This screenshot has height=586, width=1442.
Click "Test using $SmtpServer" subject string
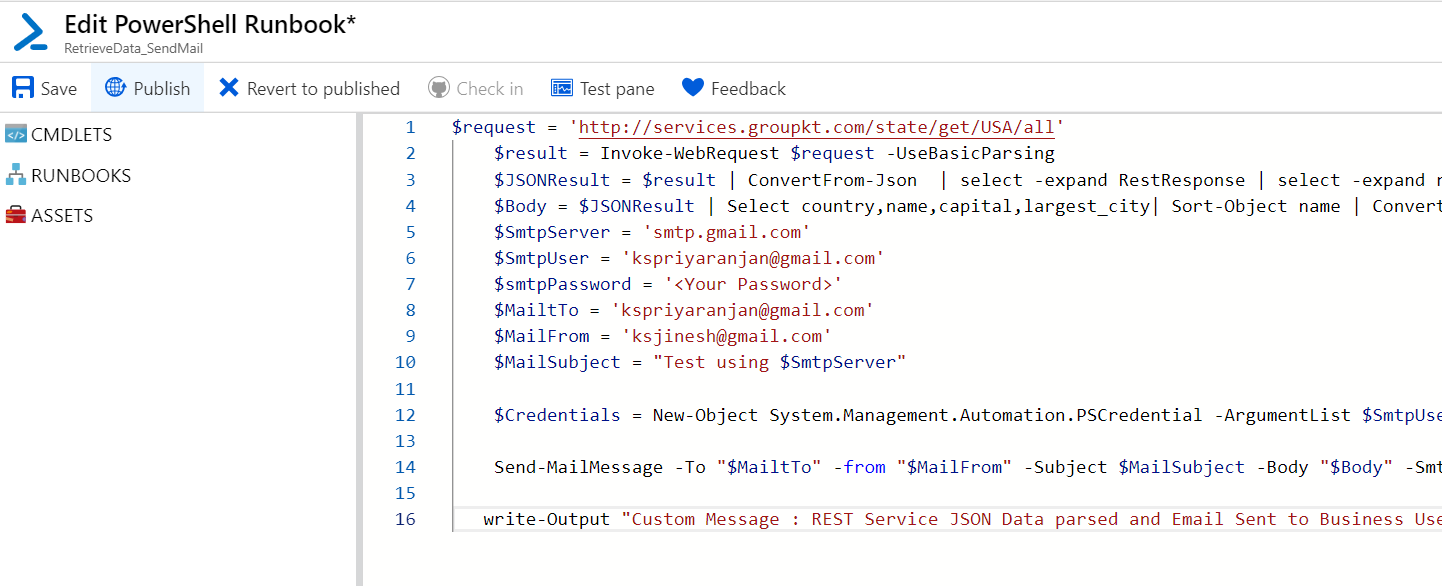pos(779,362)
